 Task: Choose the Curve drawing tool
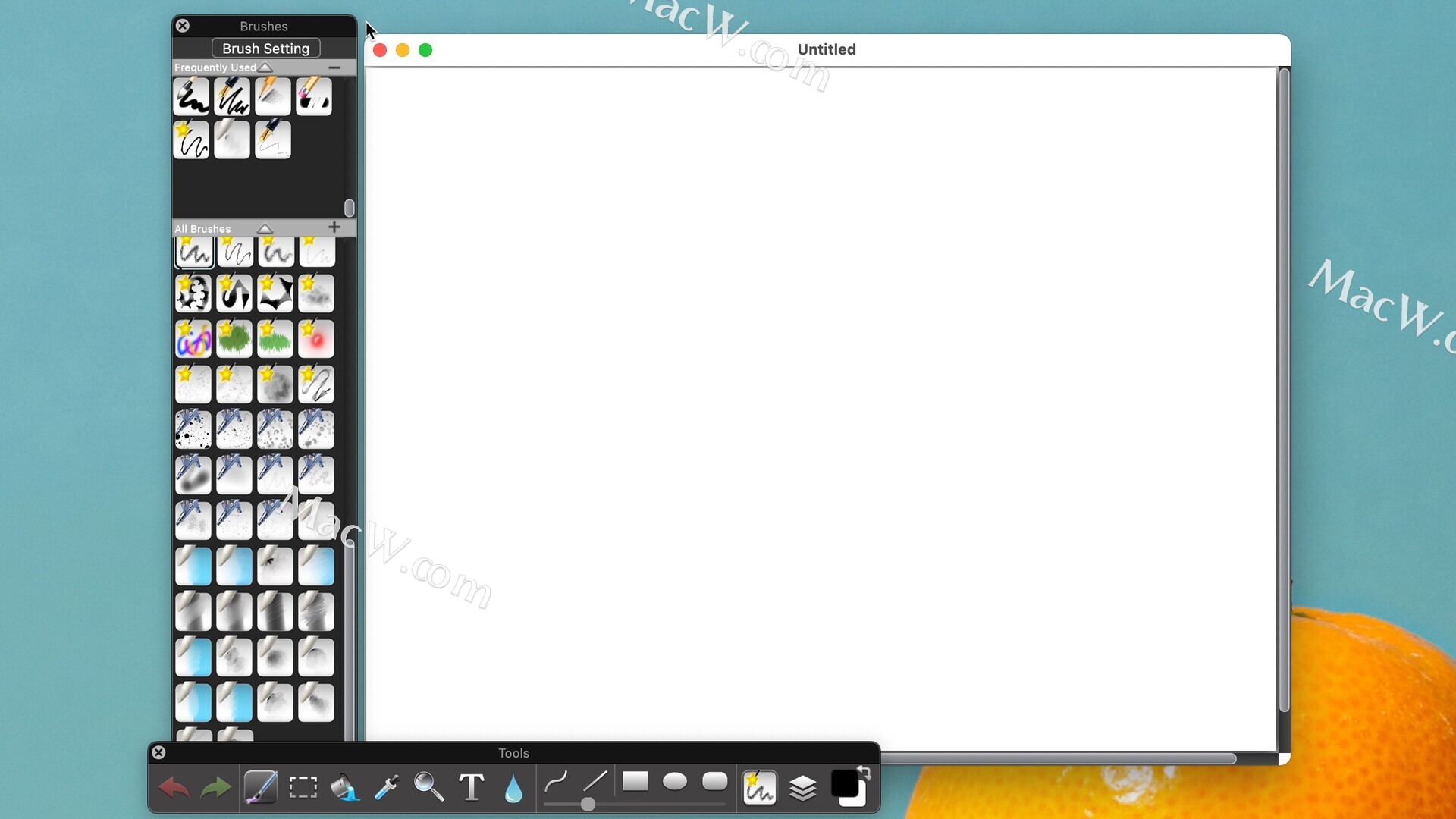(556, 782)
